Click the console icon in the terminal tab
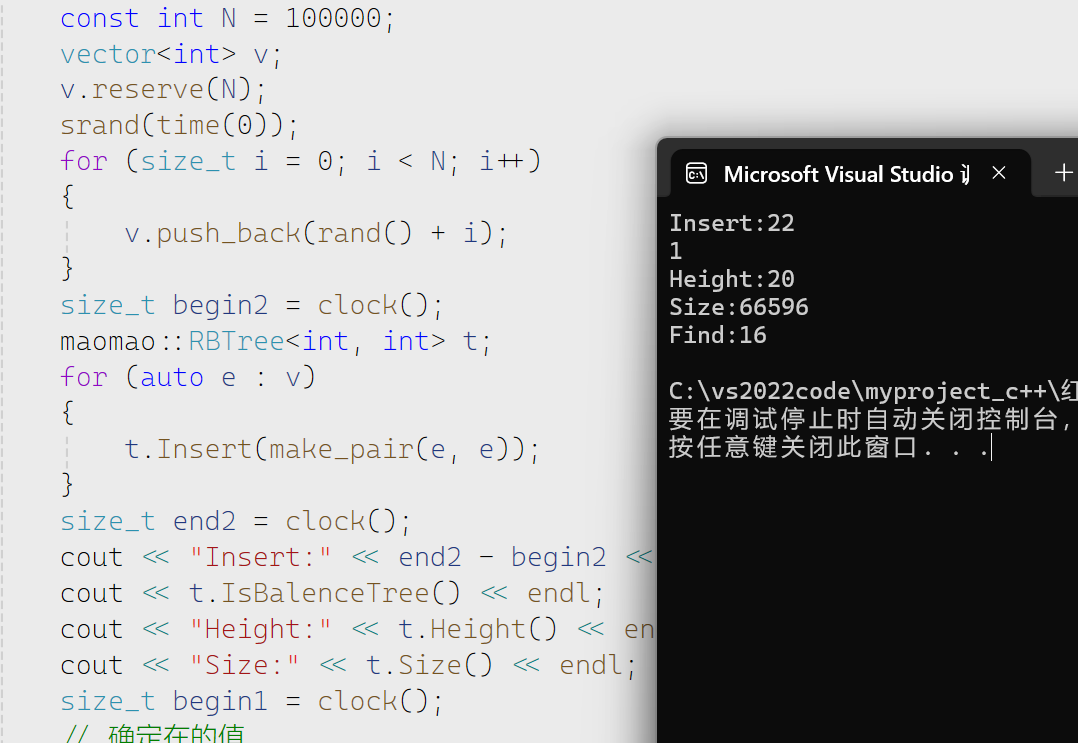The height and width of the screenshot is (743, 1078). pos(696,174)
